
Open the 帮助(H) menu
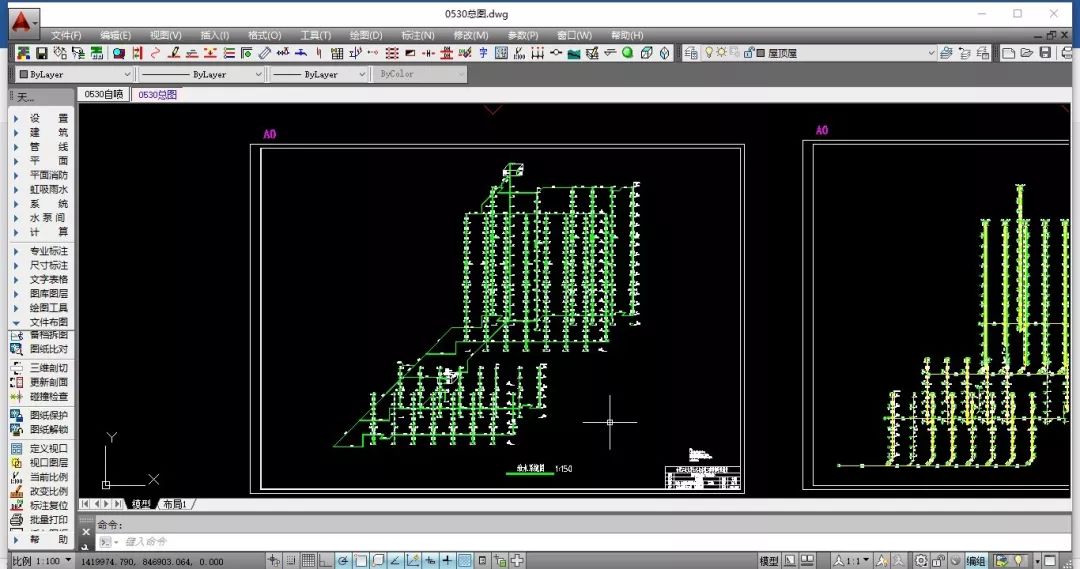click(x=627, y=35)
